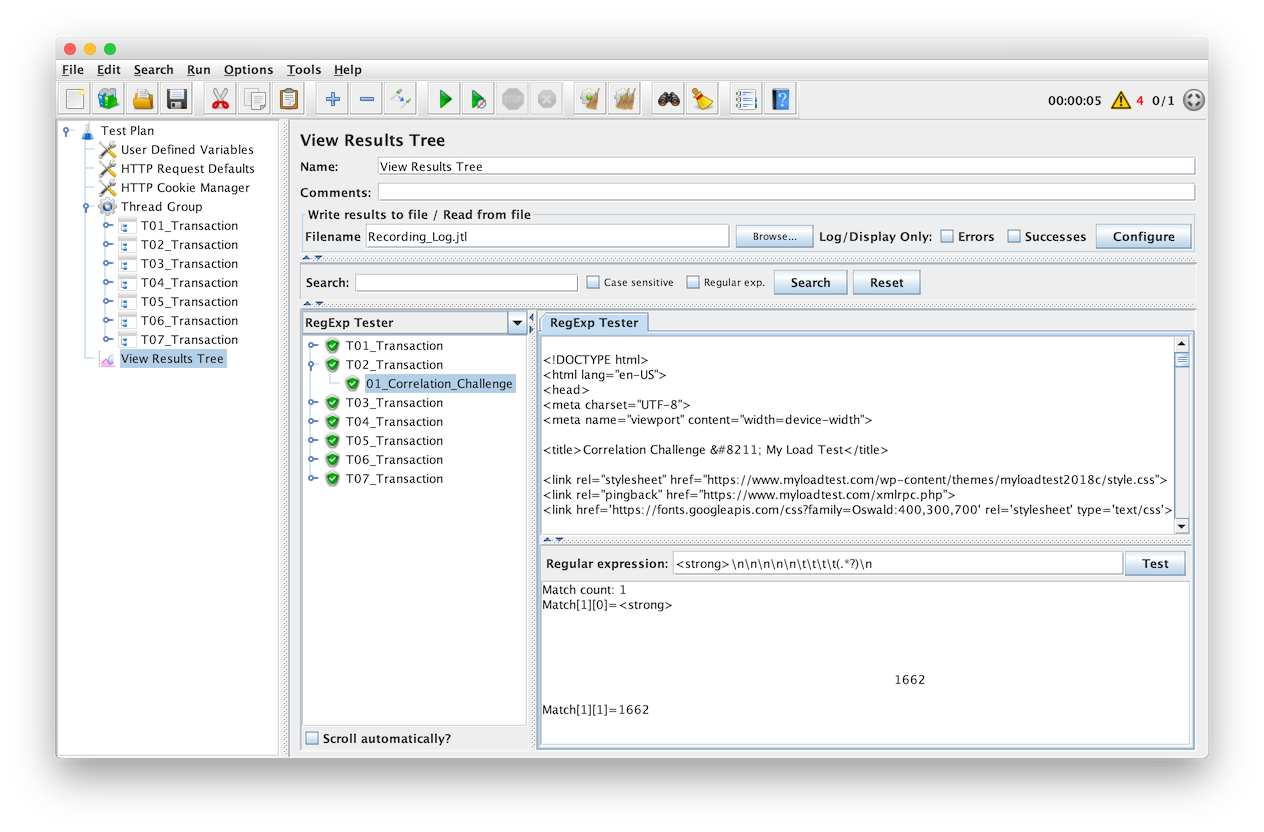
Task: Collapse the T02_Transaction result node
Action: (313, 365)
